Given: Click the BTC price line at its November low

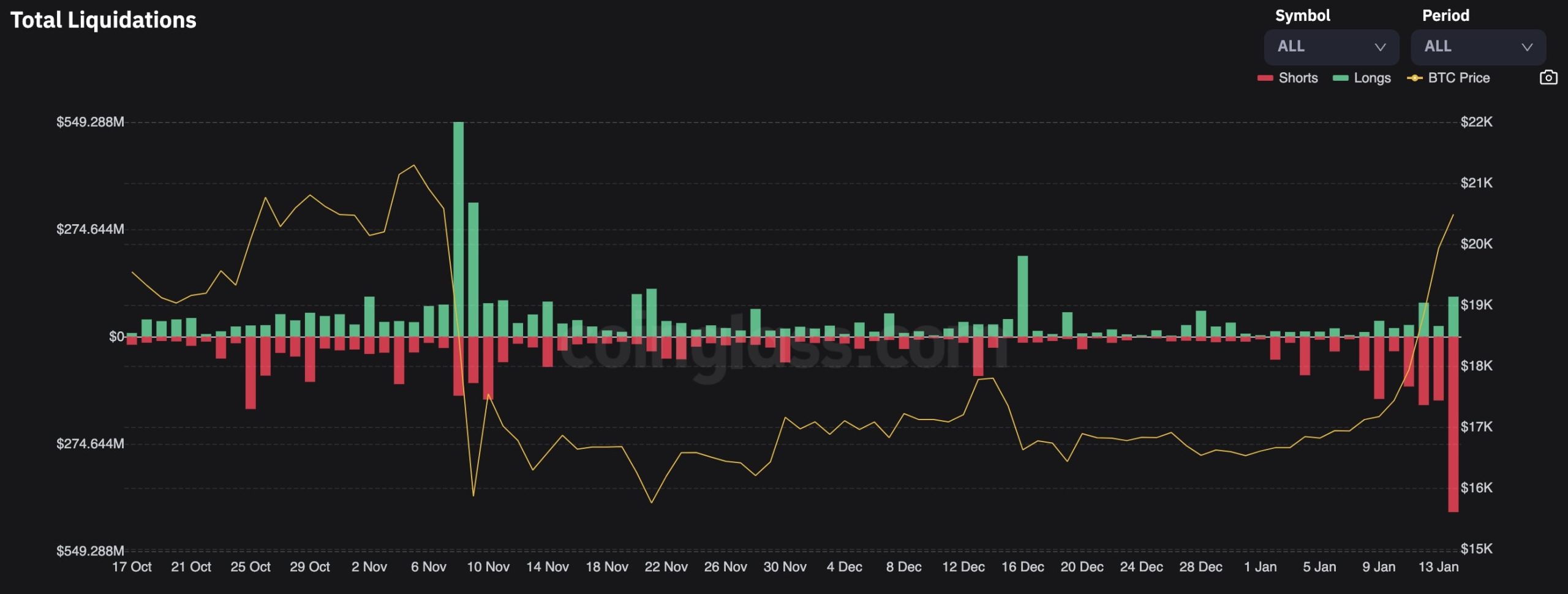Looking at the screenshot, I should (473, 495).
